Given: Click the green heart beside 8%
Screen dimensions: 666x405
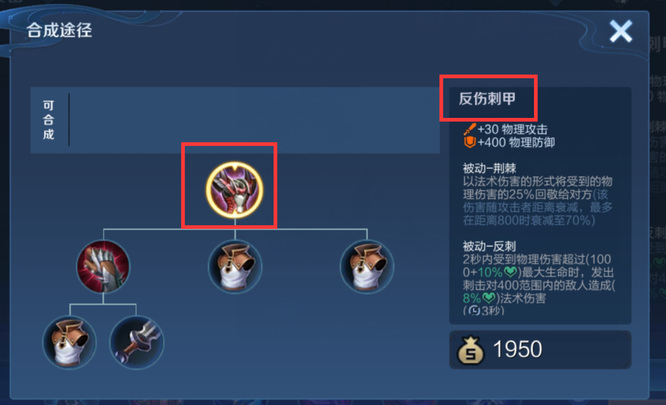Looking at the screenshot, I should tap(489, 298).
